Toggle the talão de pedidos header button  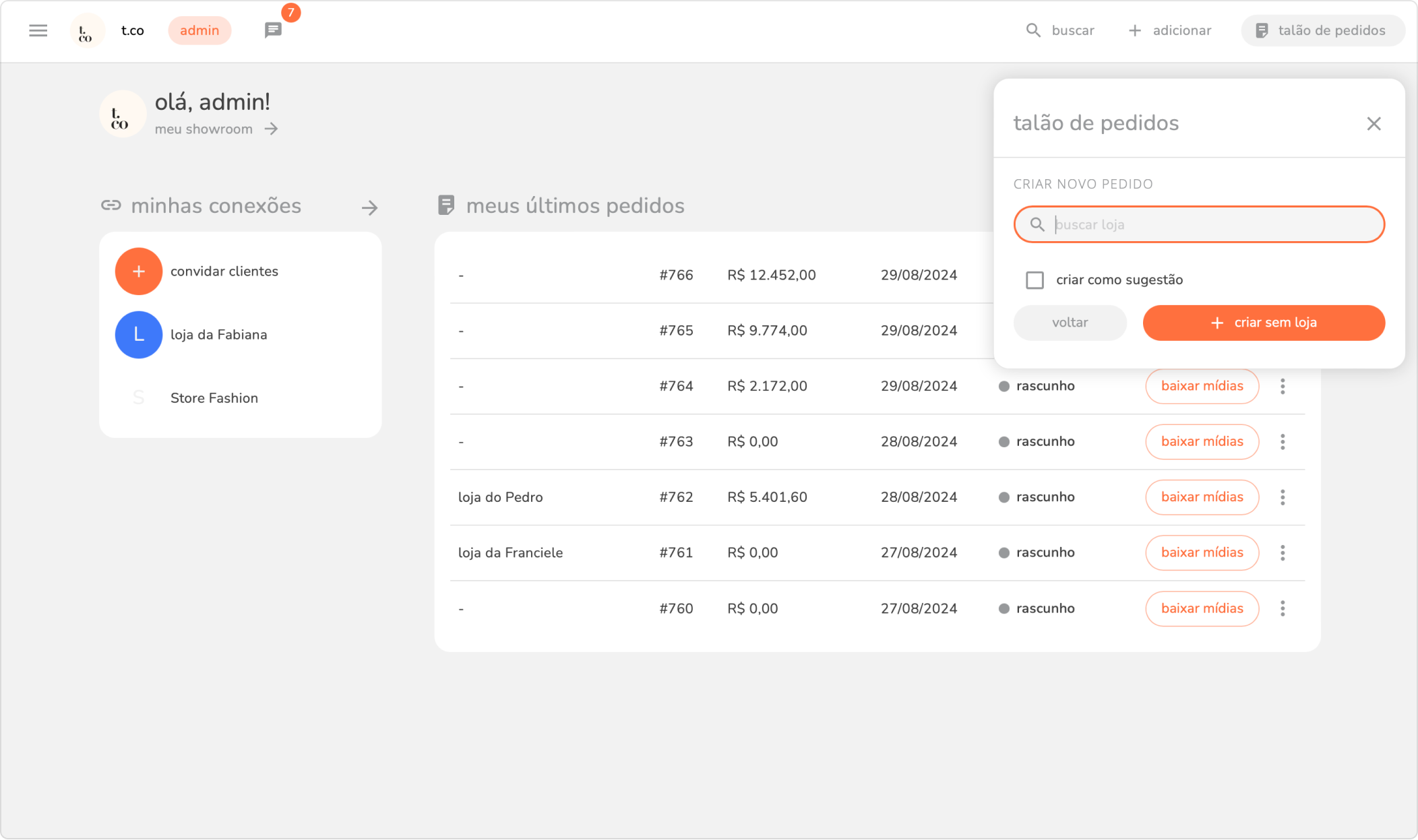[x=1322, y=30]
